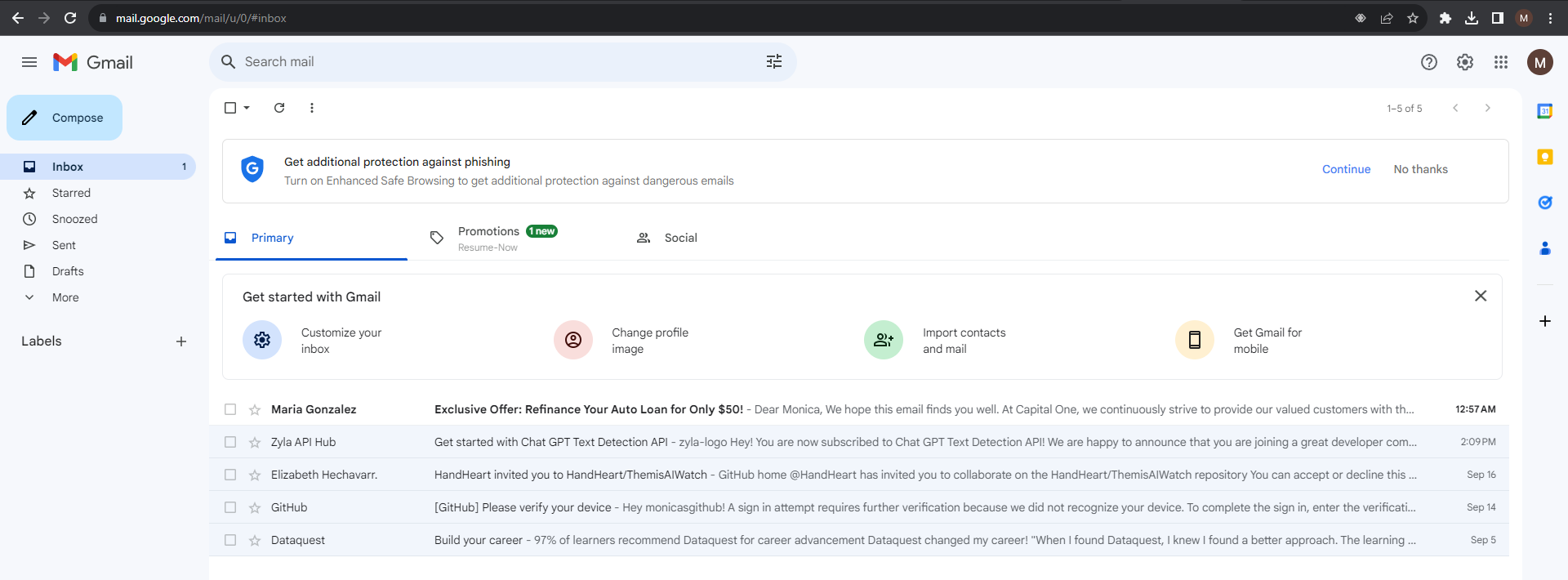Star the Dataquest email

(255, 540)
